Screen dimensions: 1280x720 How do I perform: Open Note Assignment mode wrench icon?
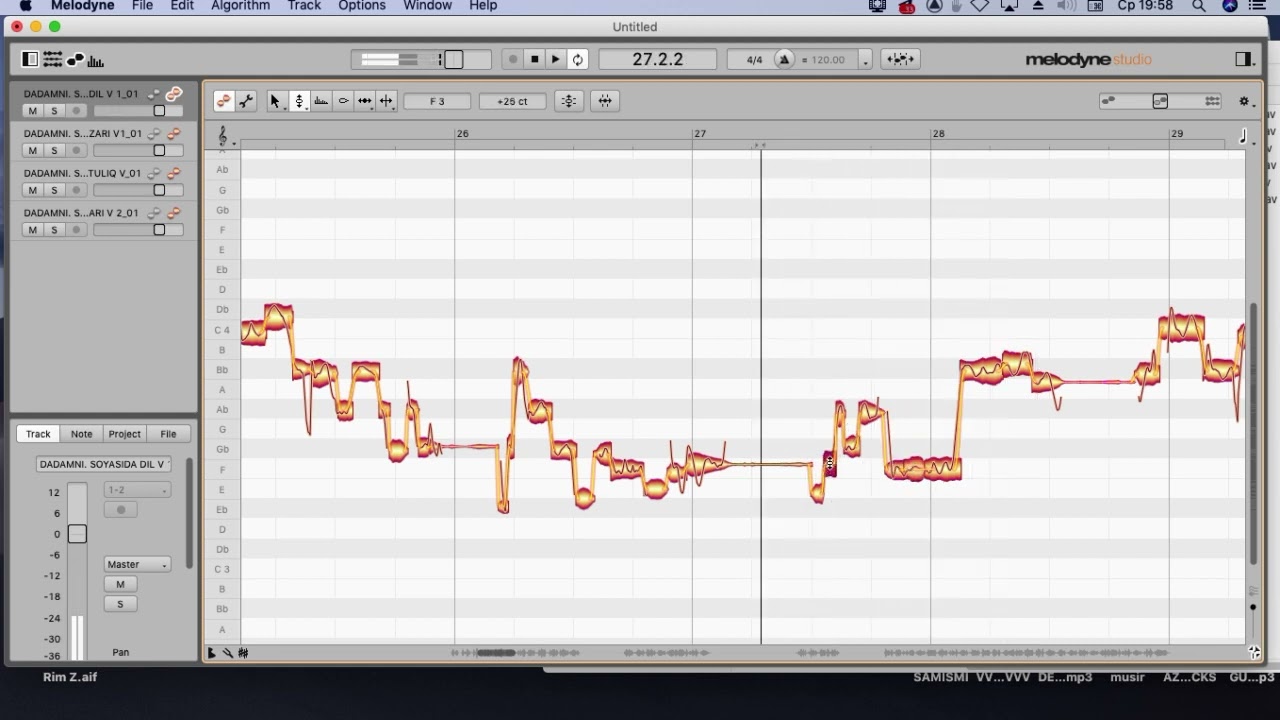pyautogui.click(x=246, y=101)
